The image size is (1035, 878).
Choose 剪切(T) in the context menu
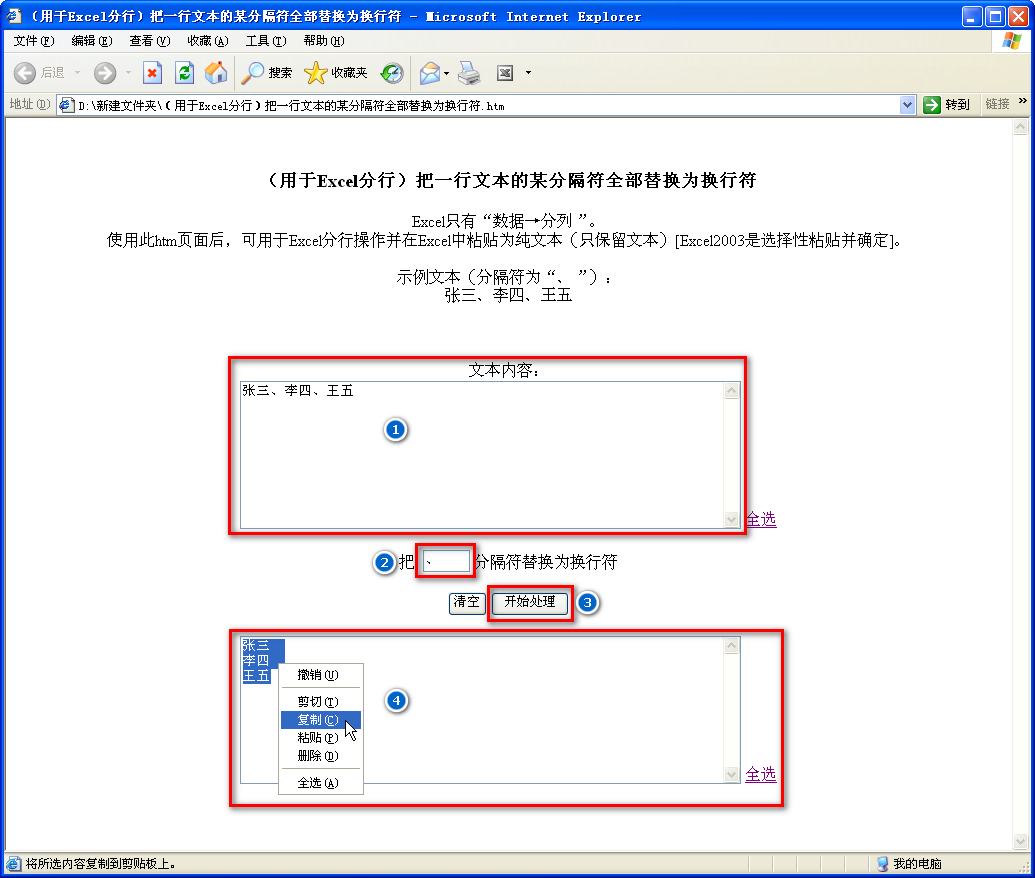pyautogui.click(x=321, y=702)
